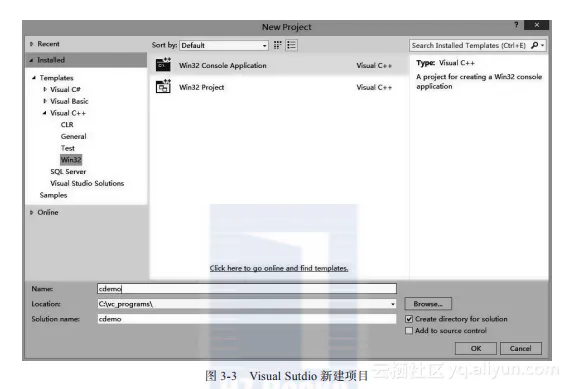This screenshot has height=389, width=570.
Task: Click the Solution name text field
Action: pos(247,319)
